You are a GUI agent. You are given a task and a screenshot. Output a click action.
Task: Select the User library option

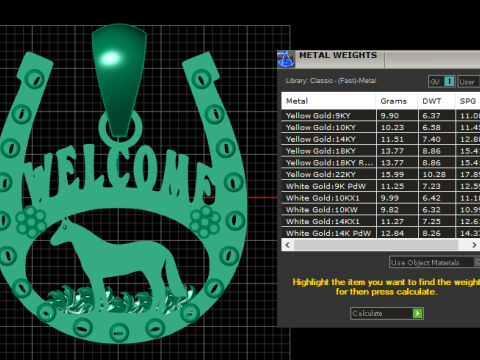(469, 81)
